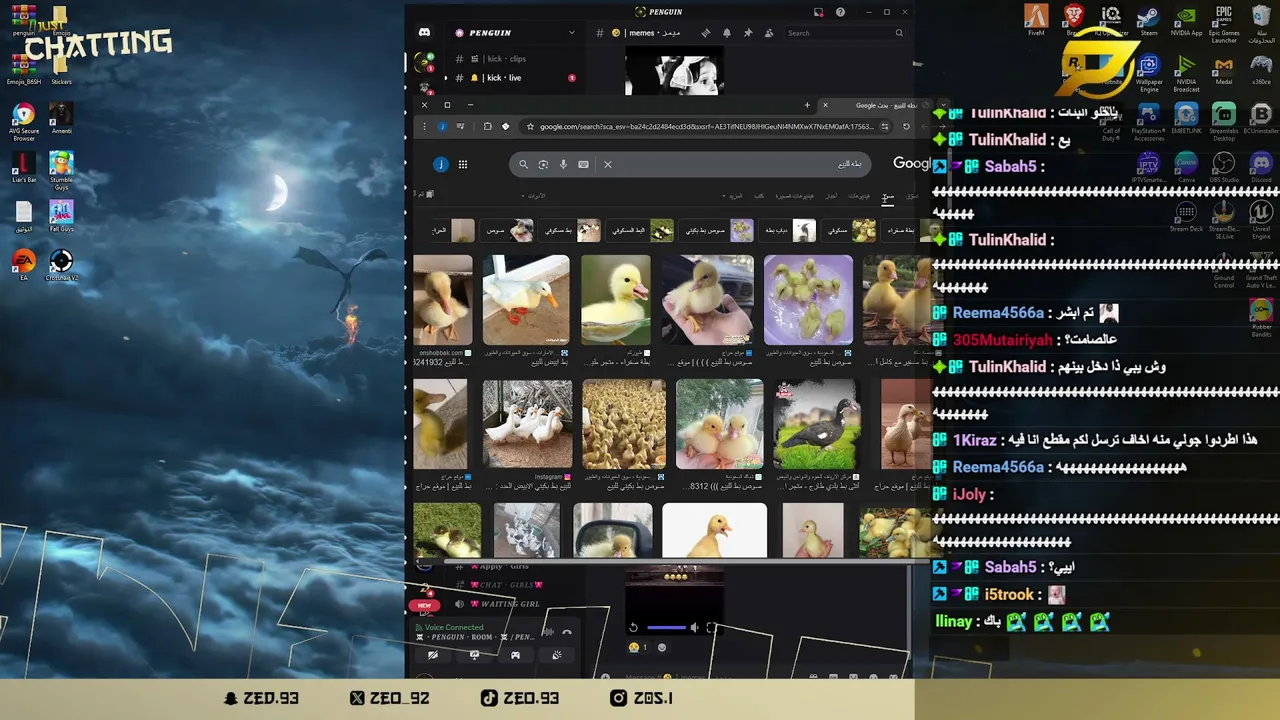Switch to Google News tab
Image resolution: width=1280 pixels, height=720 pixels.
831,196
